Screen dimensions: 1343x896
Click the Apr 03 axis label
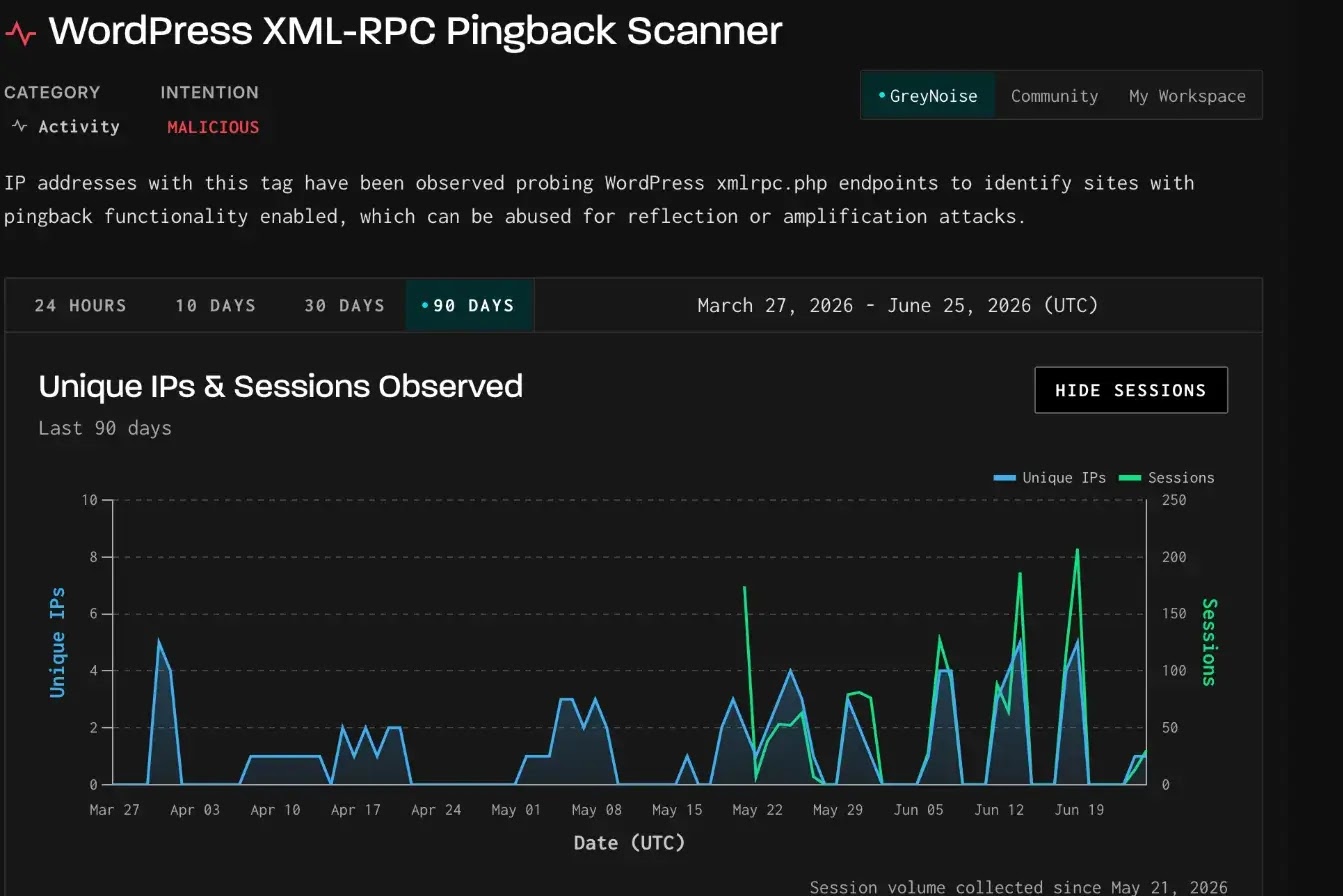(195, 810)
